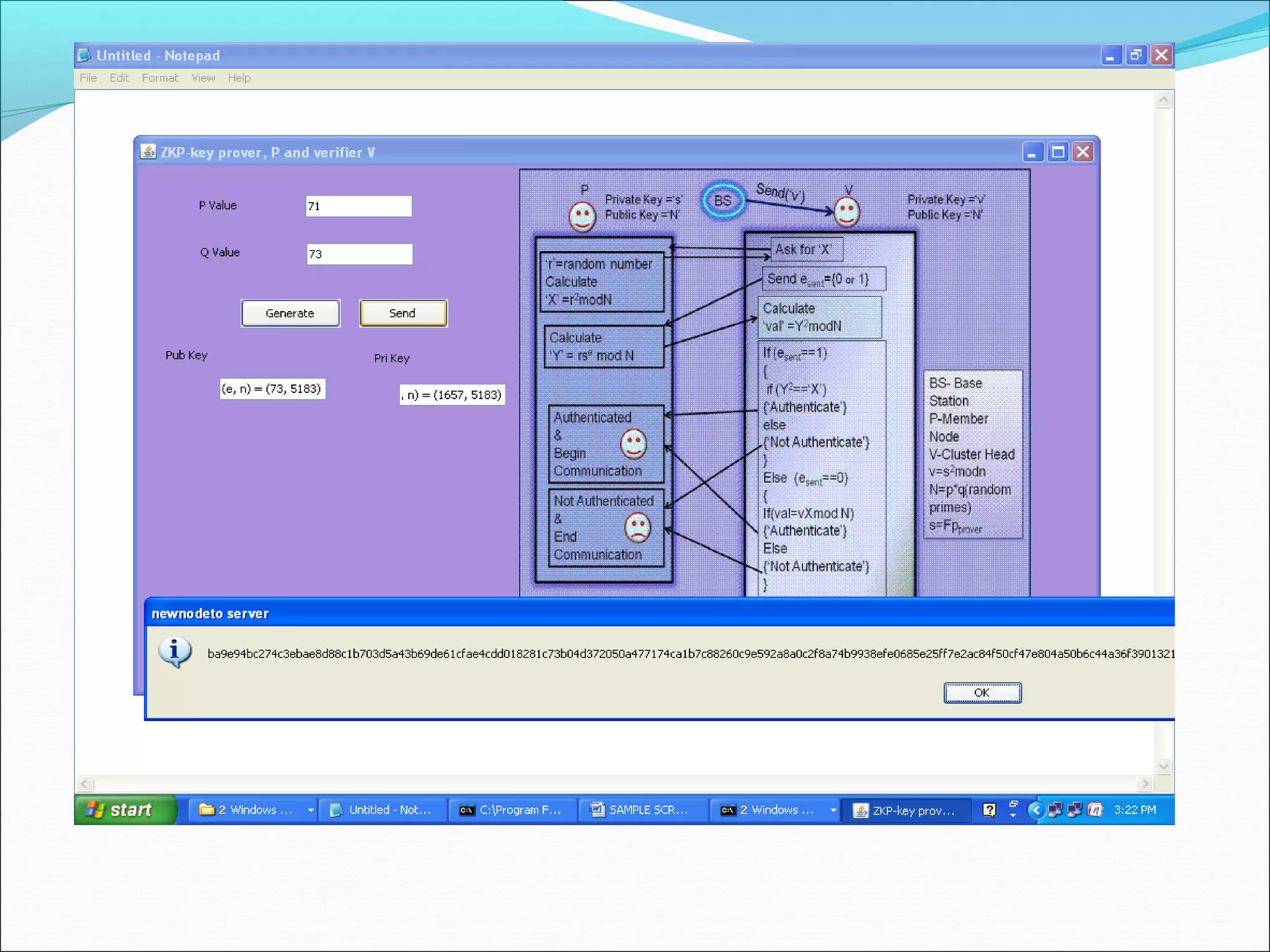Click the happy face under prover P

pyautogui.click(x=582, y=217)
